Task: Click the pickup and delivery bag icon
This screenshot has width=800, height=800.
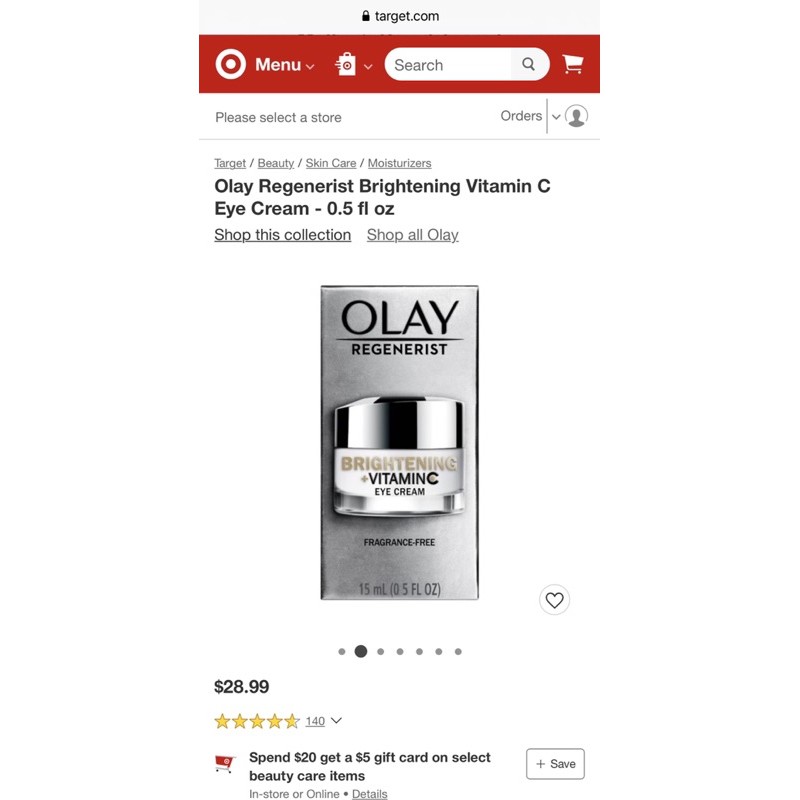Action: [346, 64]
